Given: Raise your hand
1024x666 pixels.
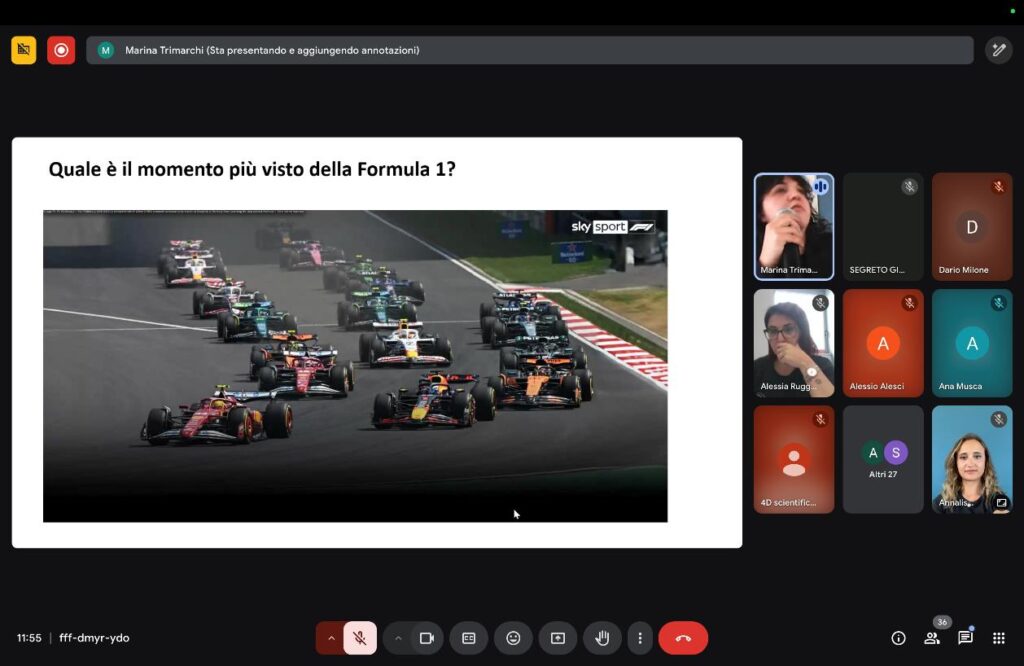Looking at the screenshot, I should coord(602,638).
